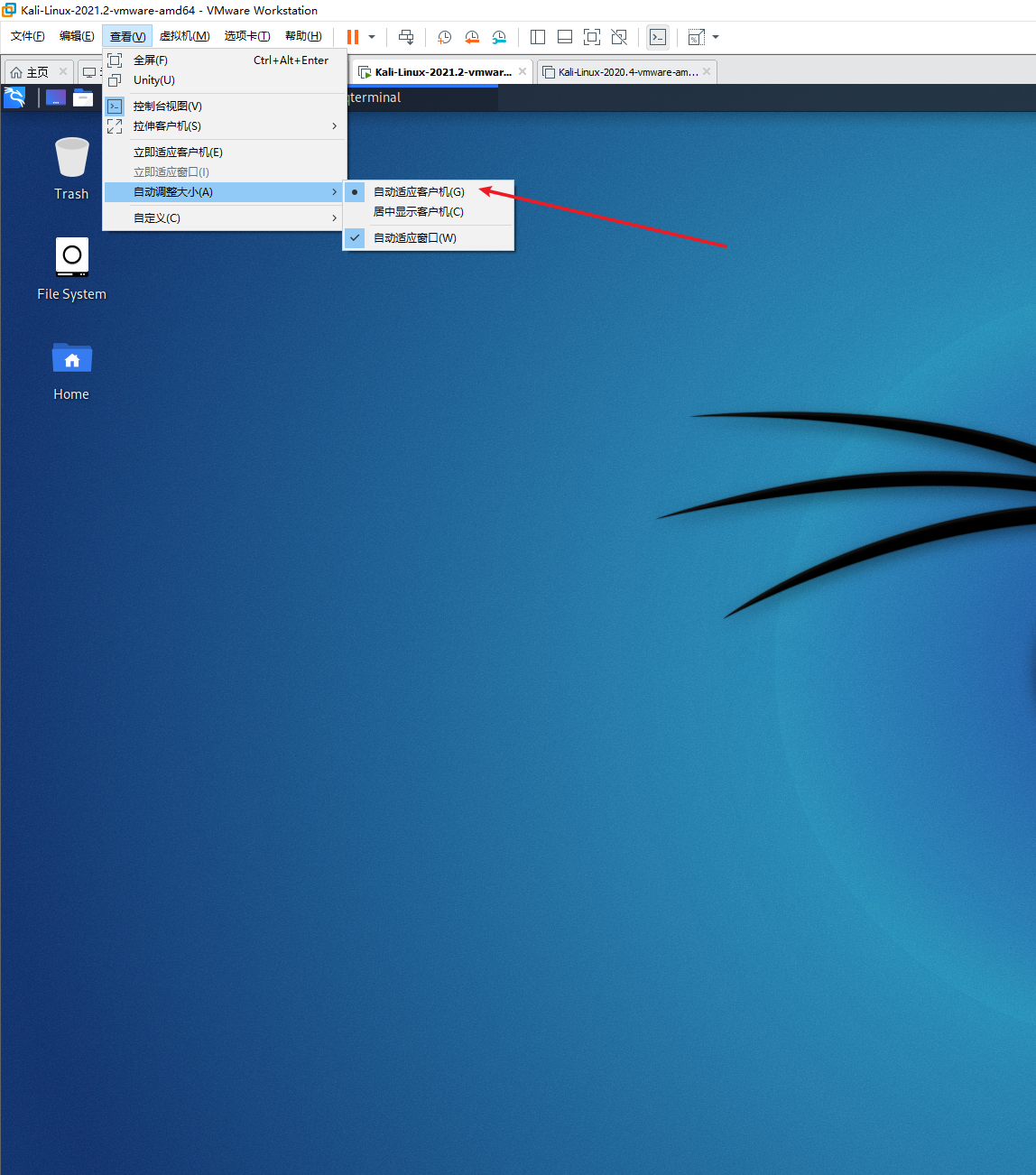Close the 查看(V) menu via its title

[x=127, y=36]
